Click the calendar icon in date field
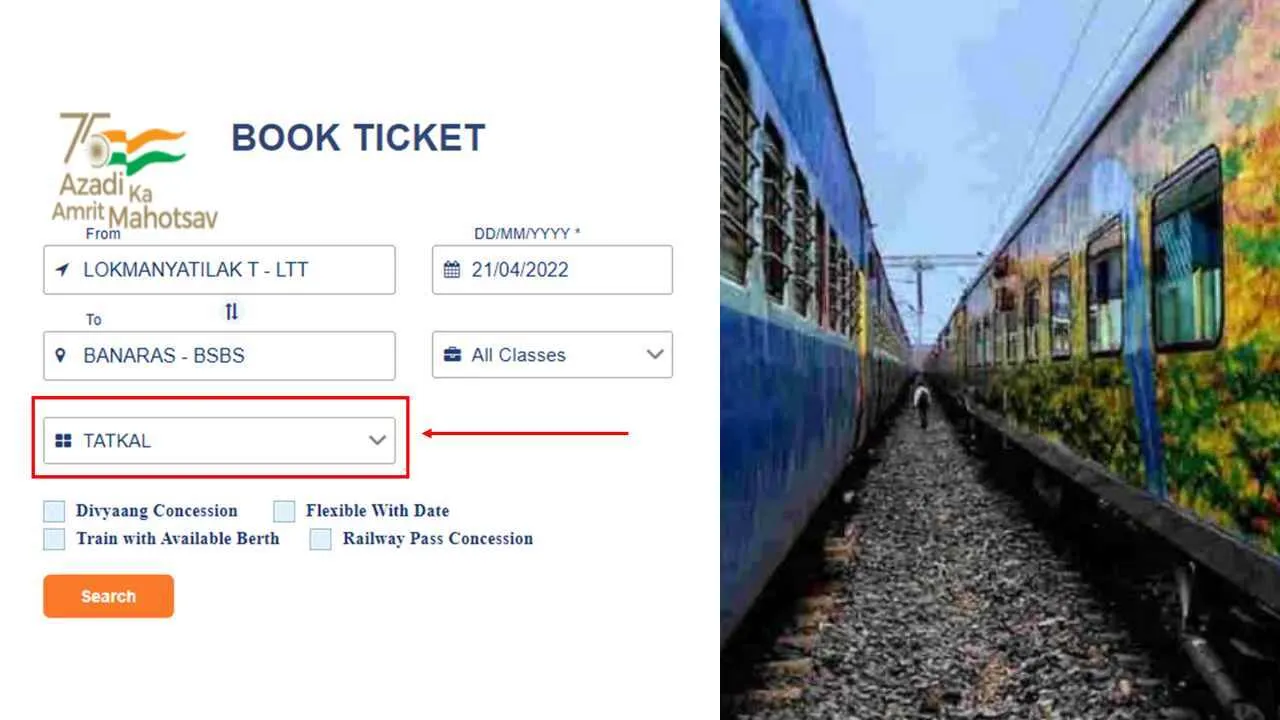 (452, 270)
